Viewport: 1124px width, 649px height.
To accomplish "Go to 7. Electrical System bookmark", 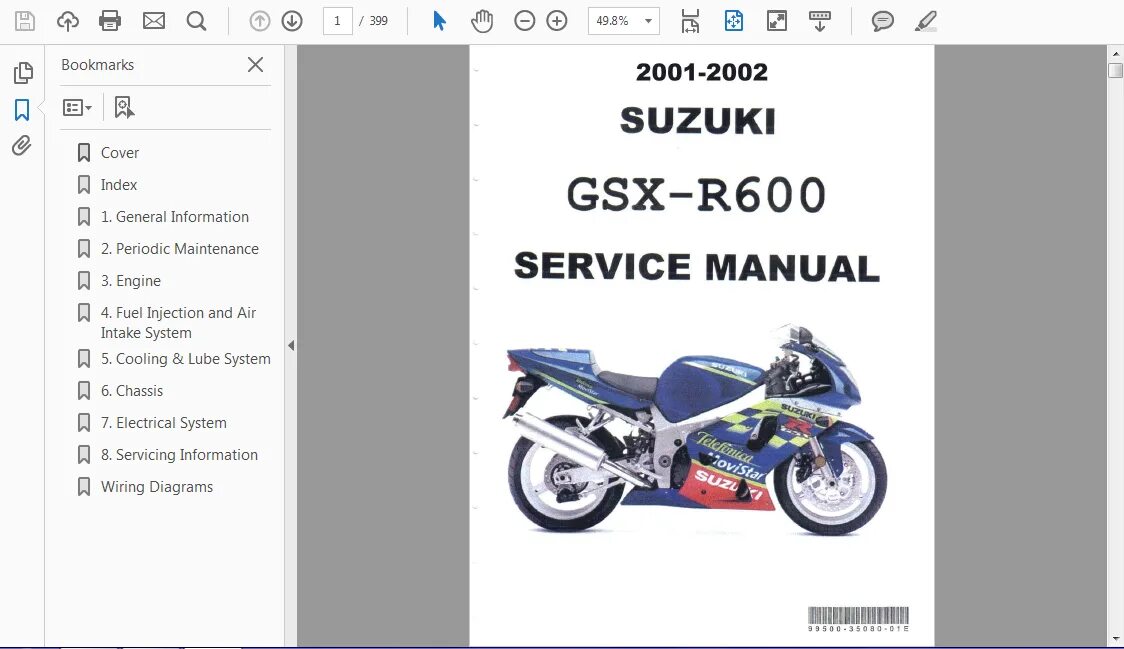I will (x=163, y=423).
